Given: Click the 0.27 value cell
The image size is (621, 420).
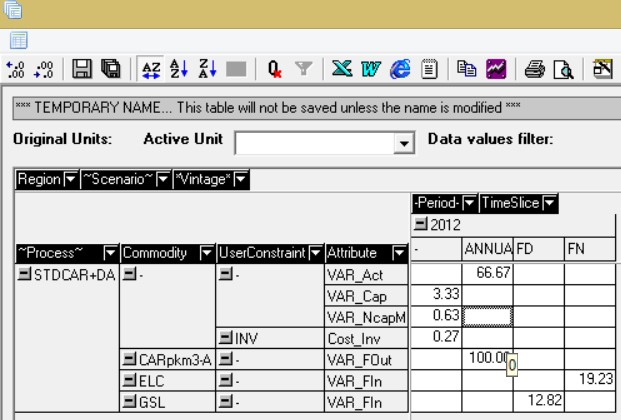Looking at the screenshot, I should [x=436, y=337].
